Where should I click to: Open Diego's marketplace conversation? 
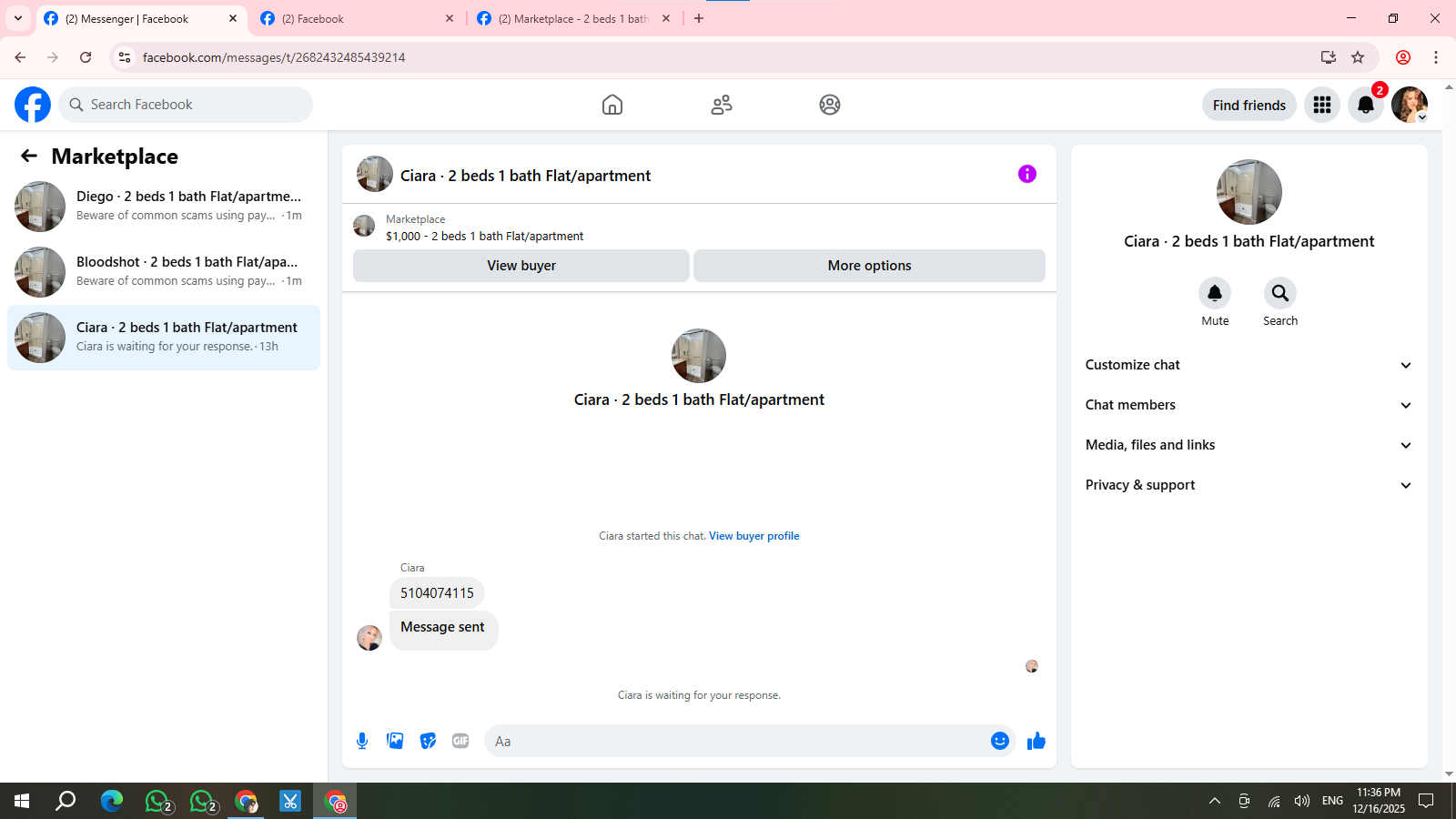(164, 207)
